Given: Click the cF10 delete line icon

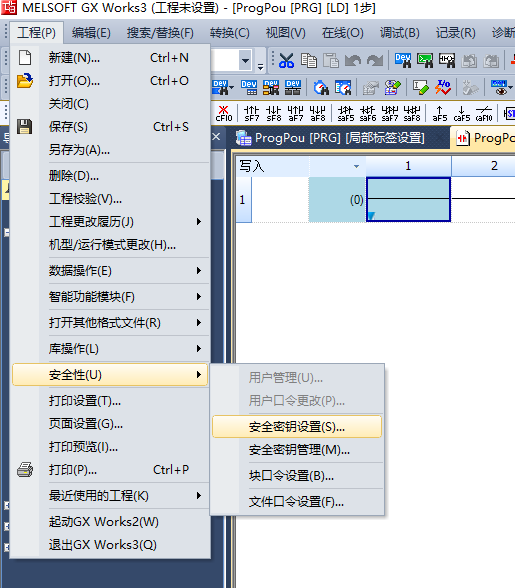Looking at the screenshot, I should 224,113.
